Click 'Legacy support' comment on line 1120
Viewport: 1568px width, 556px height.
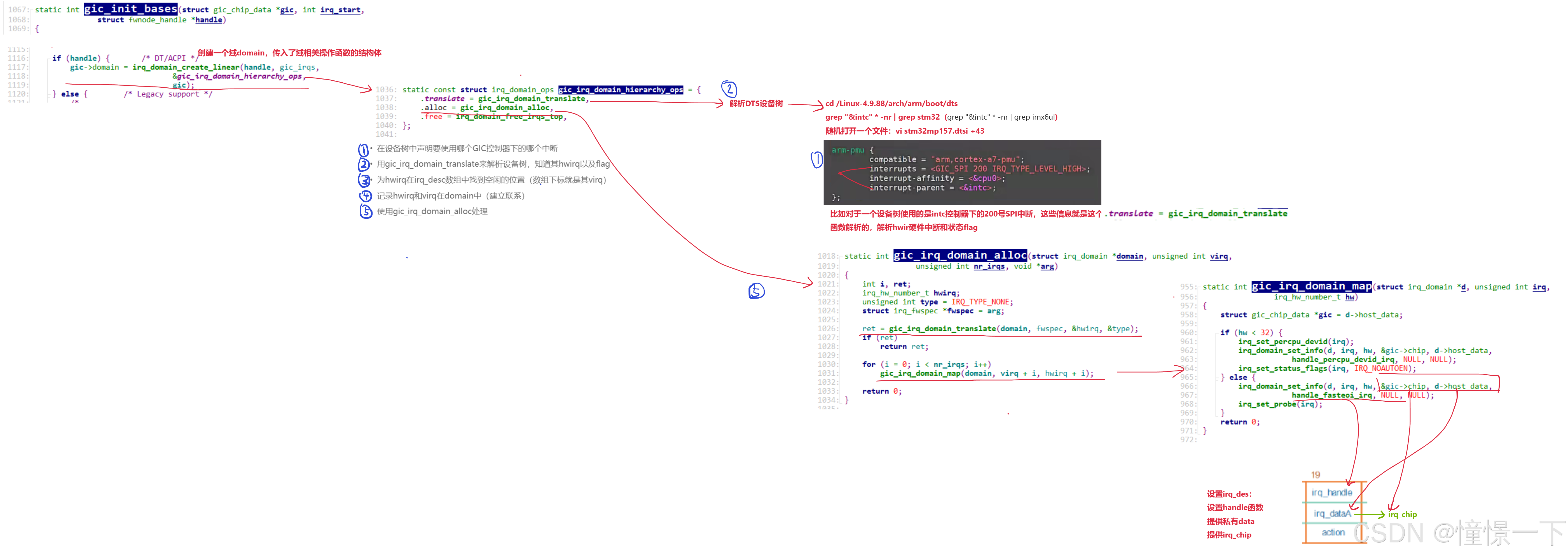pyautogui.click(x=168, y=94)
